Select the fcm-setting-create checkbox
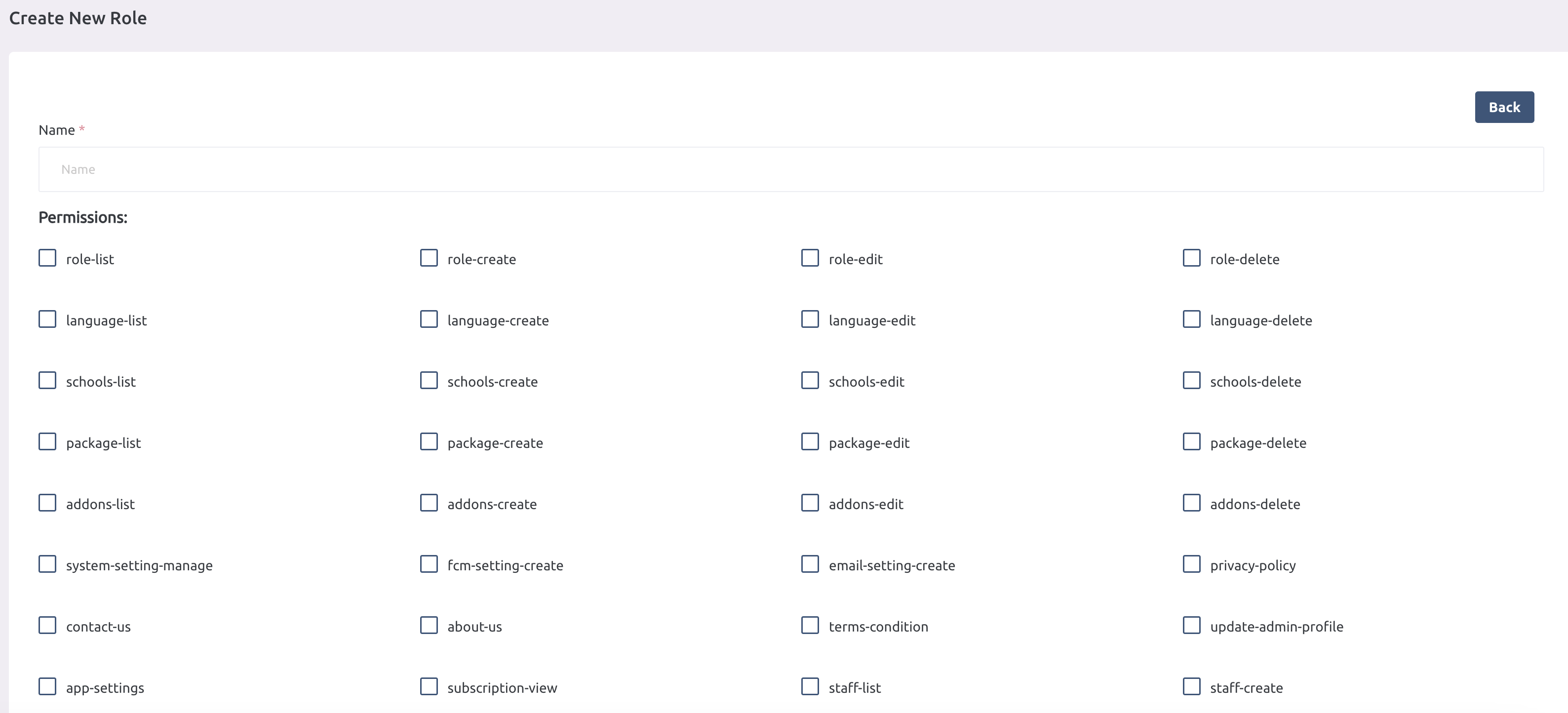This screenshot has height=713, width=1568. [429, 564]
